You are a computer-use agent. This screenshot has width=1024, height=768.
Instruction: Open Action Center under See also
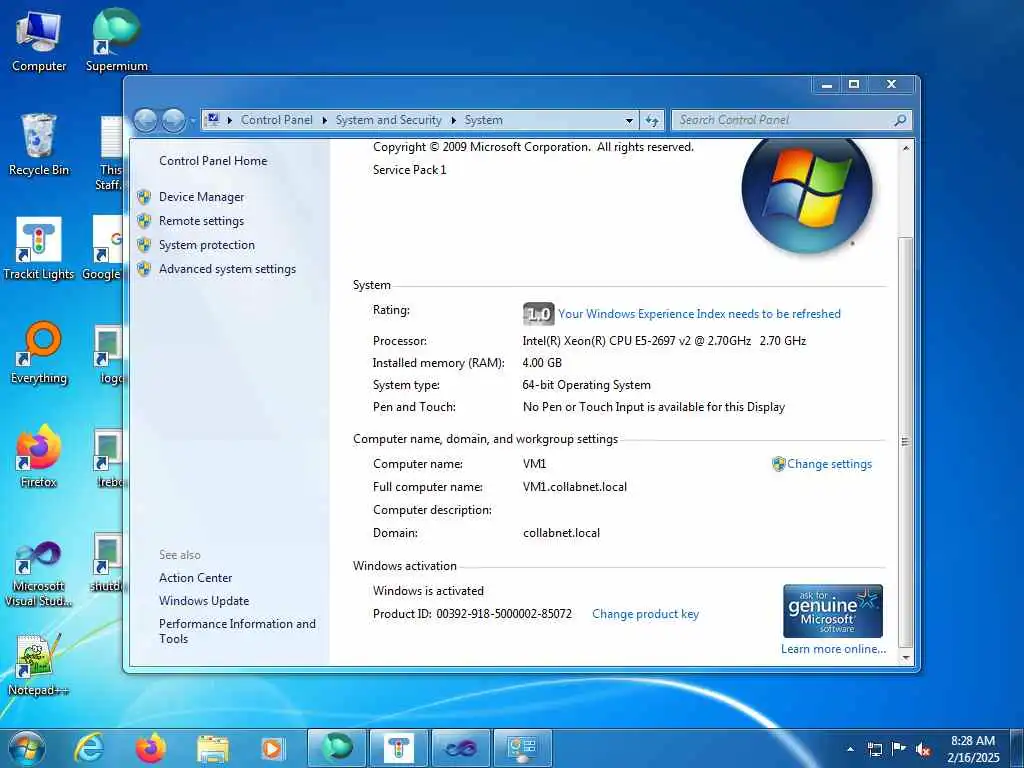click(x=195, y=578)
